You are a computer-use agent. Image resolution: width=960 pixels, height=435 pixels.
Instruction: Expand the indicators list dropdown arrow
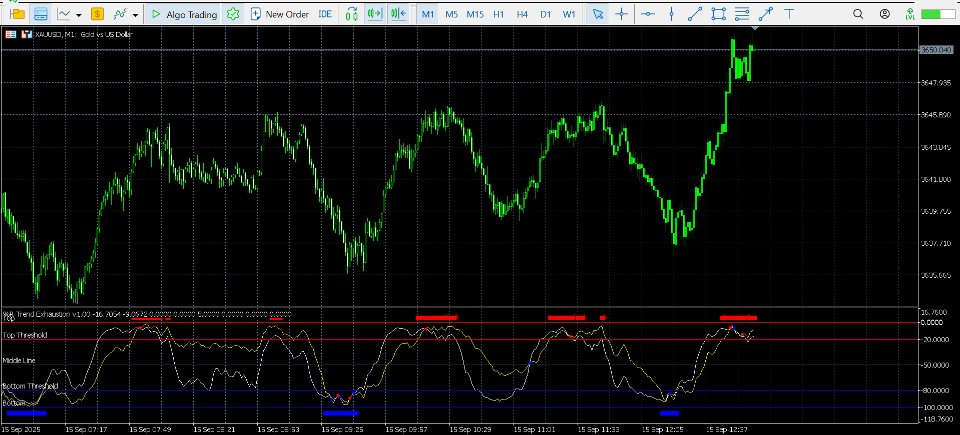[x=135, y=15]
